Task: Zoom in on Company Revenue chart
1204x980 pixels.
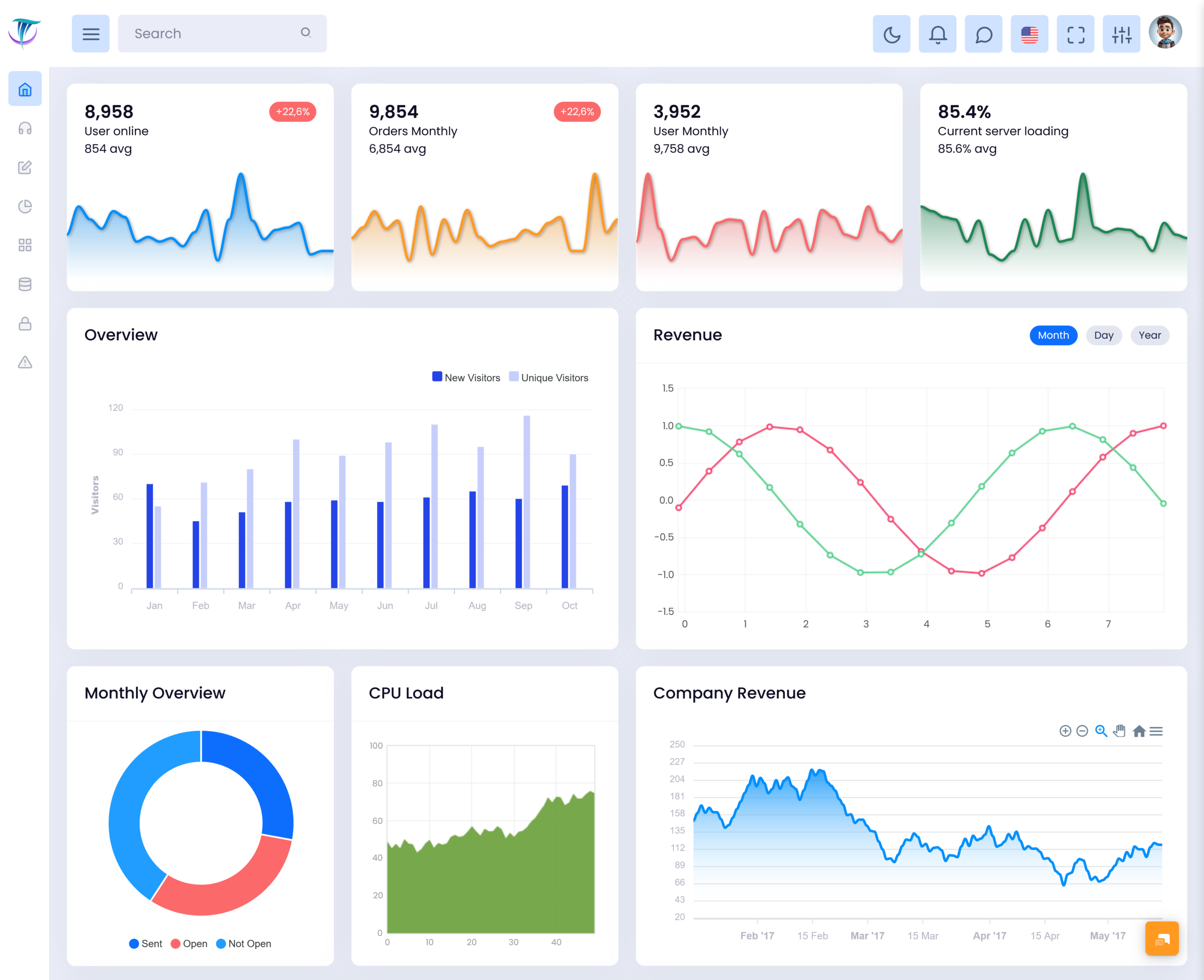Action: tap(1065, 731)
